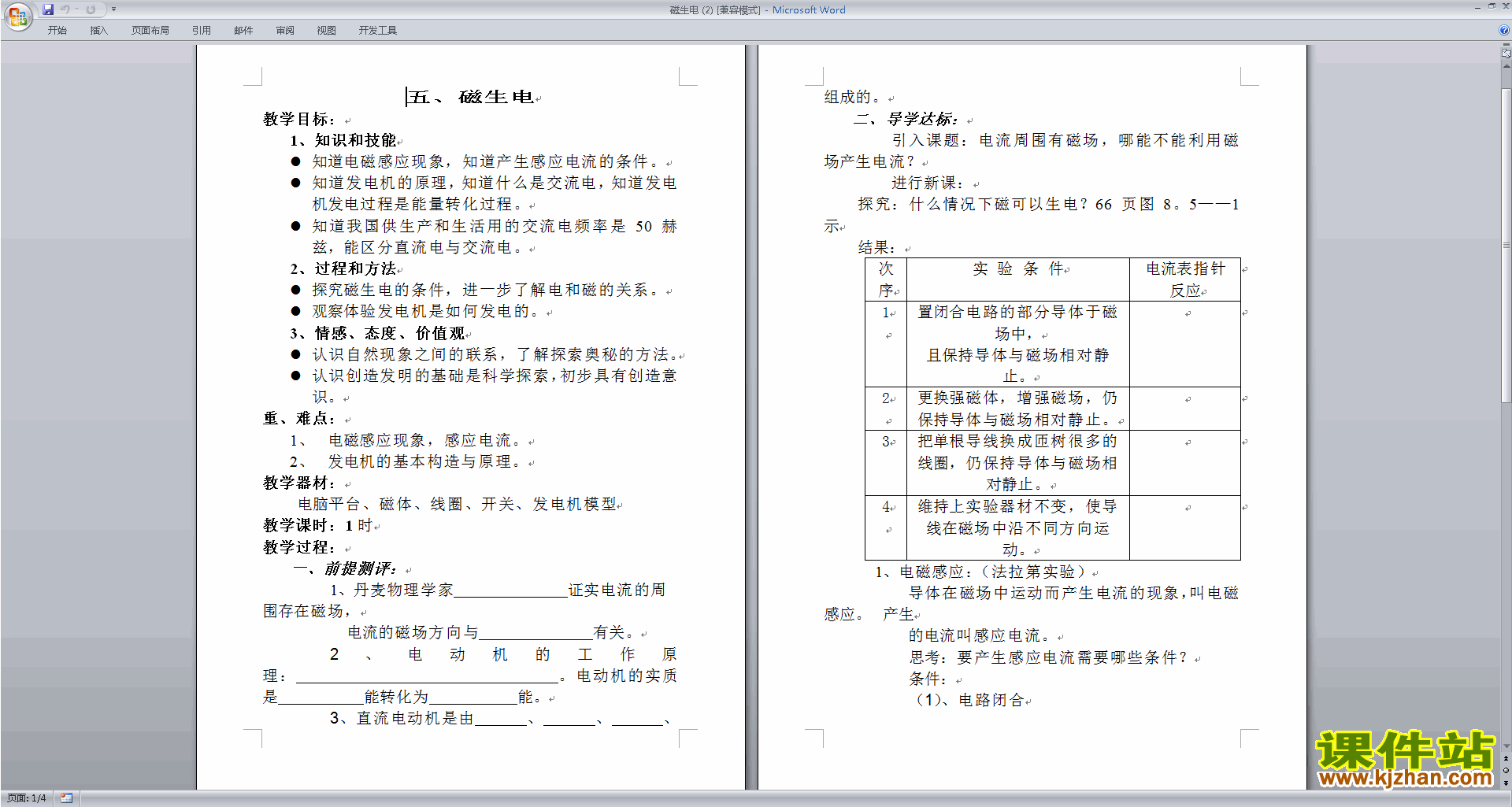
Task: Click heading 教学器材
Action: tap(299, 483)
